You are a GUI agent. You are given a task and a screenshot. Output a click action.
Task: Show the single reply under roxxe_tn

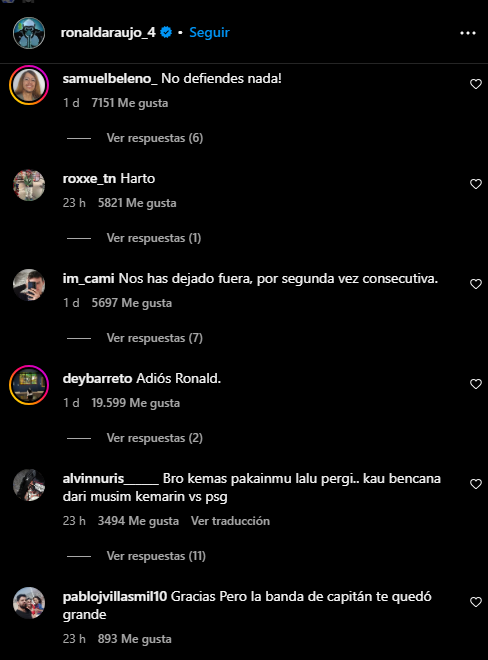point(154,238)
